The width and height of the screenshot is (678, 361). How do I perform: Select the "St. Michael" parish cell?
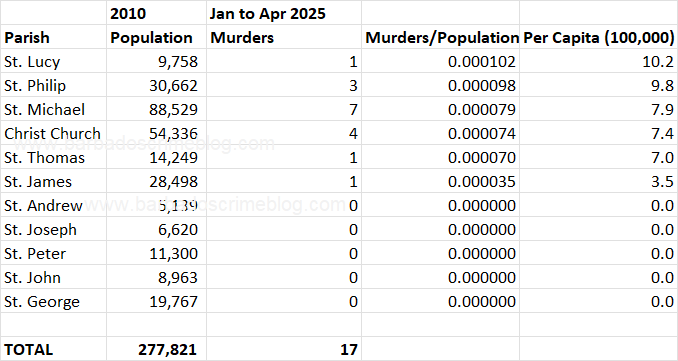pyautogui.click(x=53, y=109)
